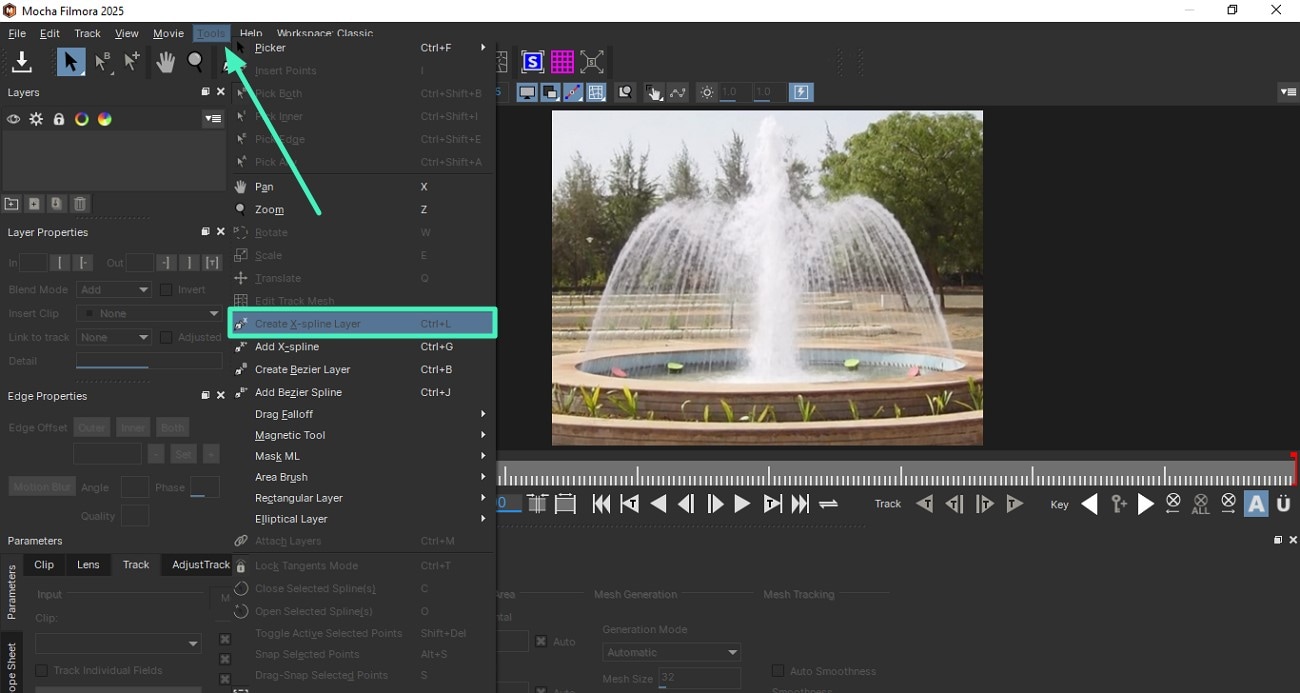Activate the Add Points pointer tool
1300x693 pixels.
(131, 61)
